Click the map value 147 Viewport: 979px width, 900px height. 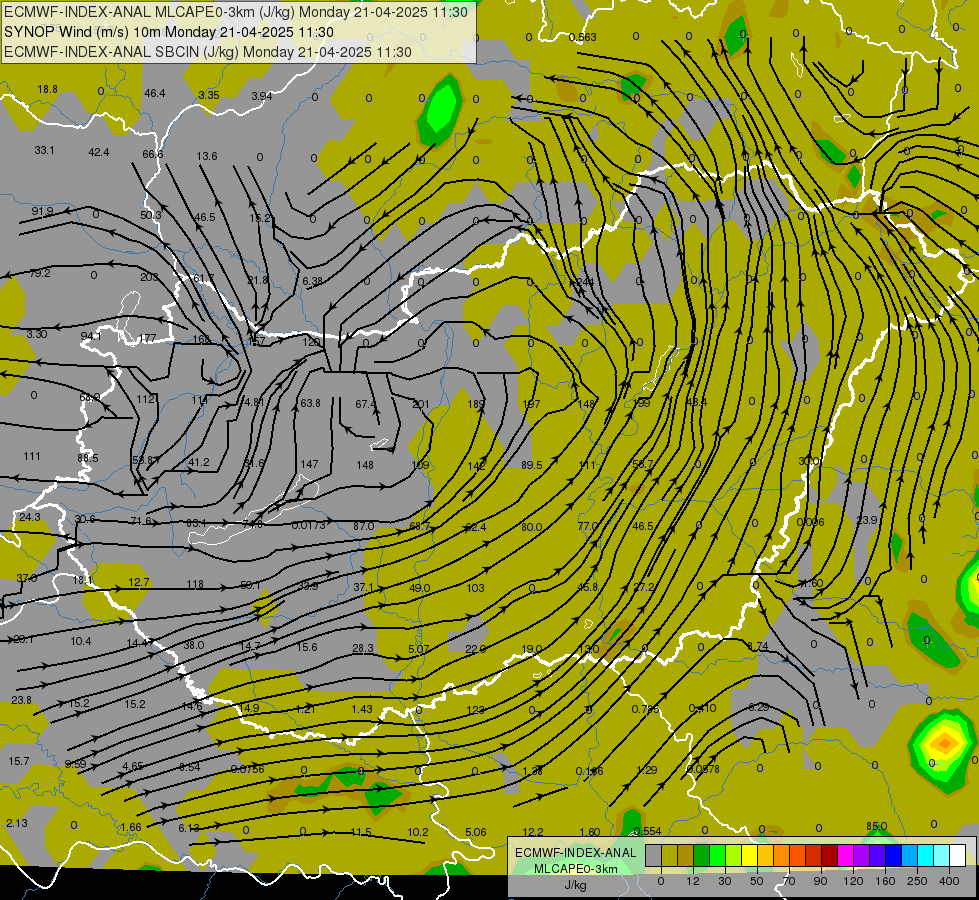pyautogui.click(x=310, y=465)
